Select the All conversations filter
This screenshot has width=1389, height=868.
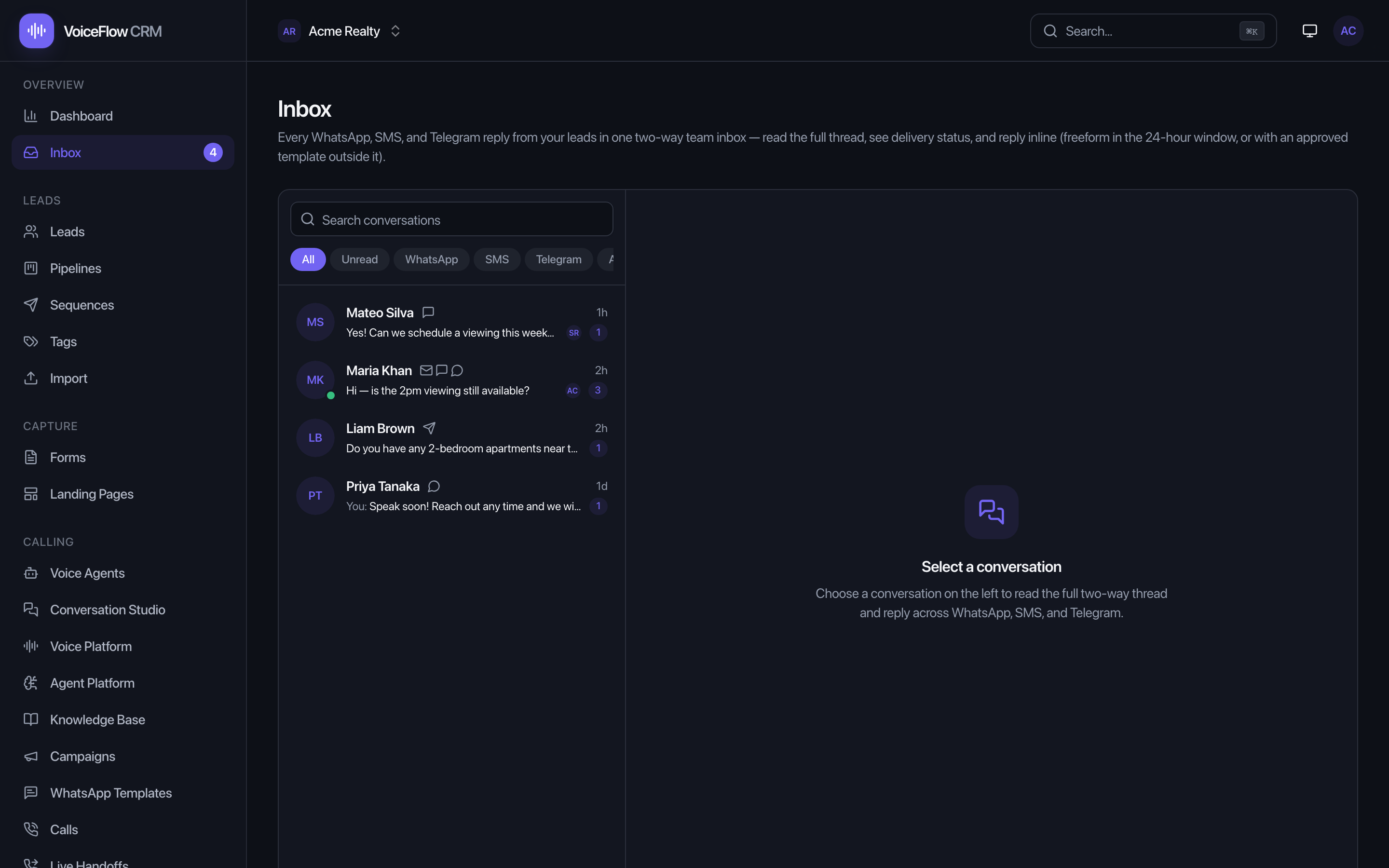click(x=308, y=259)
